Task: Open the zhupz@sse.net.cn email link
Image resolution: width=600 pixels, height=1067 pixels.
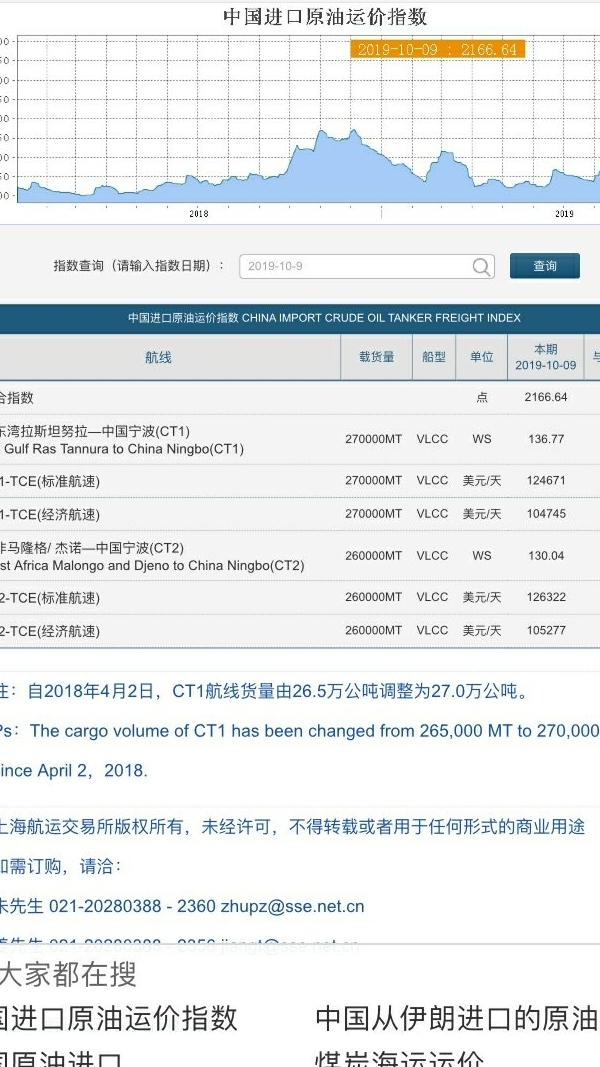Action: (292, 907)
